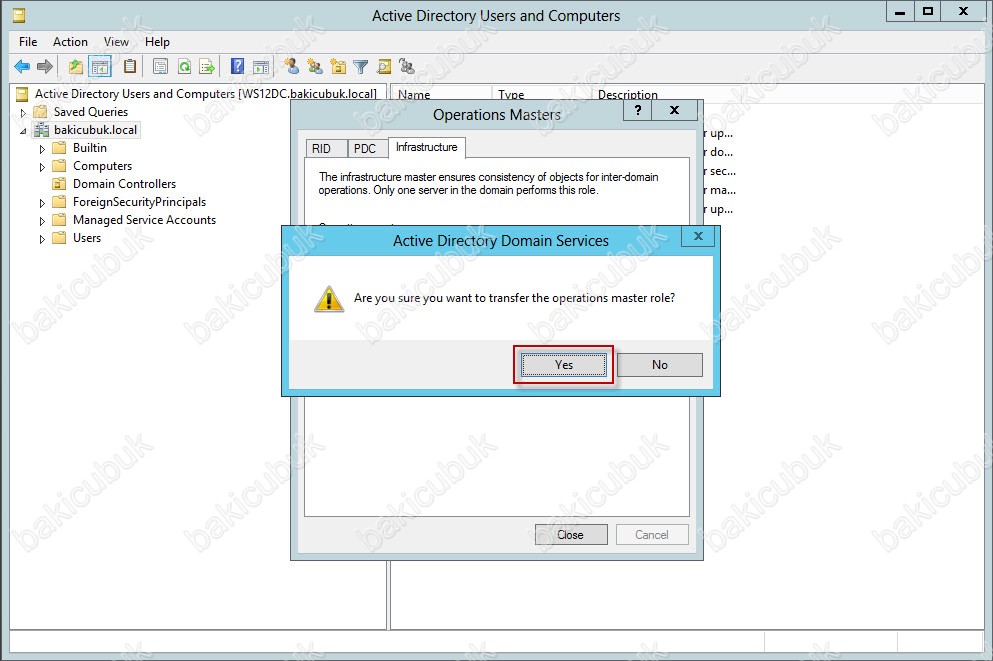Select the Users tree item
The image size is (993, 661).
tap(87, 238)
